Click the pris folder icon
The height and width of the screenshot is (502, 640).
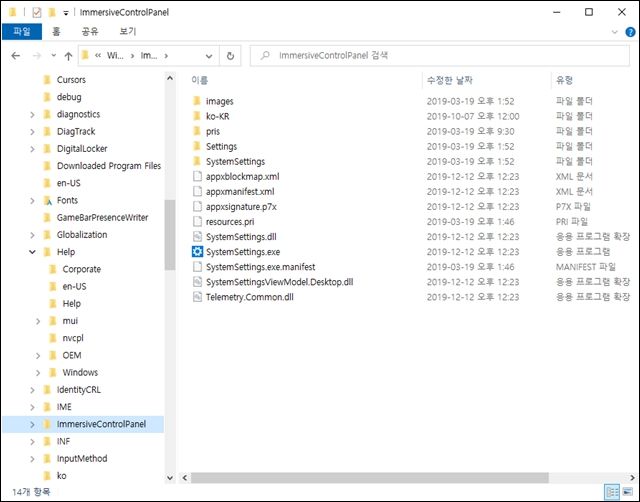click(197, 131)
